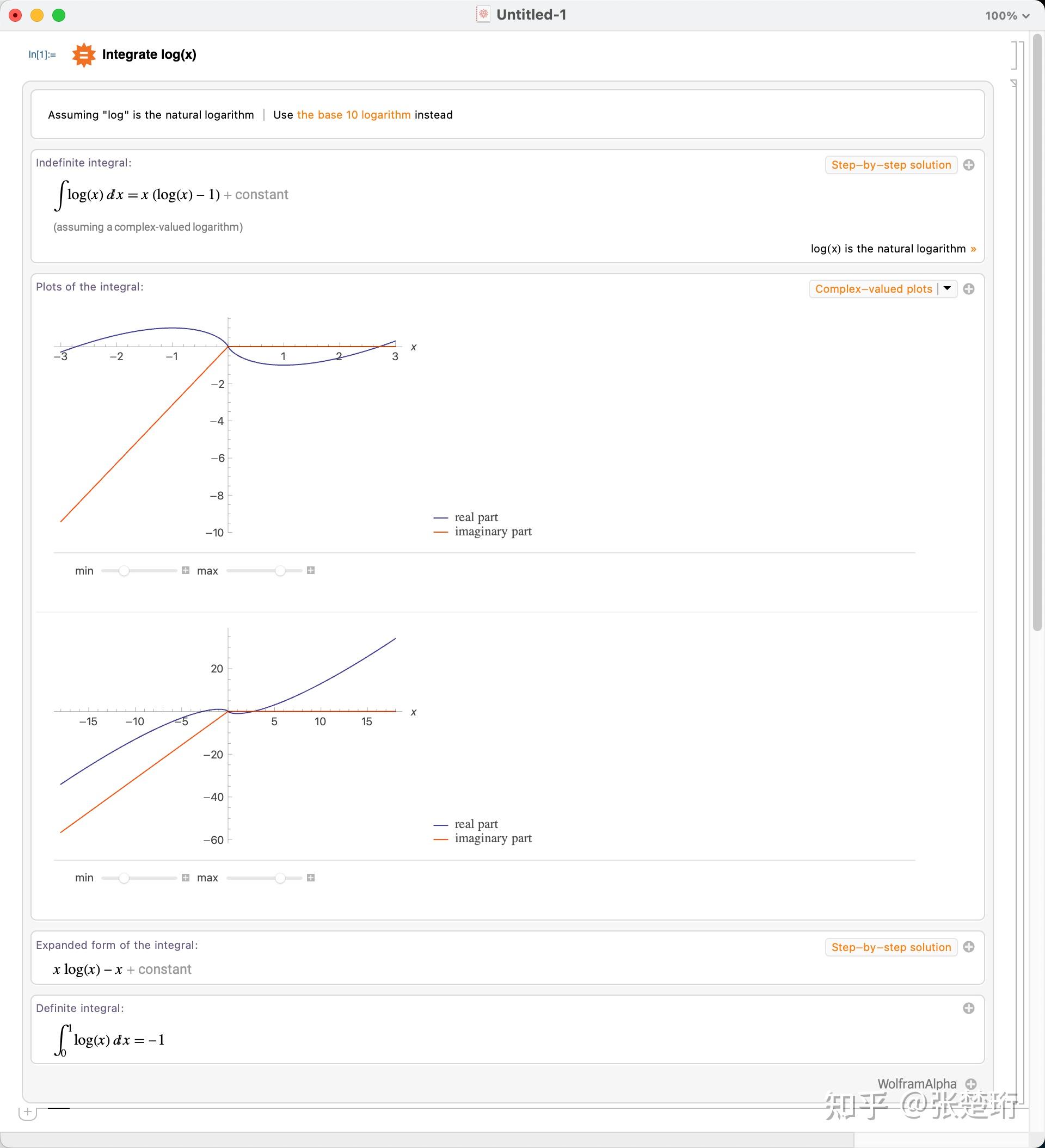Click Step-by-step solution for Expanded form
The image size is (1045, 1148).
tap(891, 947)
